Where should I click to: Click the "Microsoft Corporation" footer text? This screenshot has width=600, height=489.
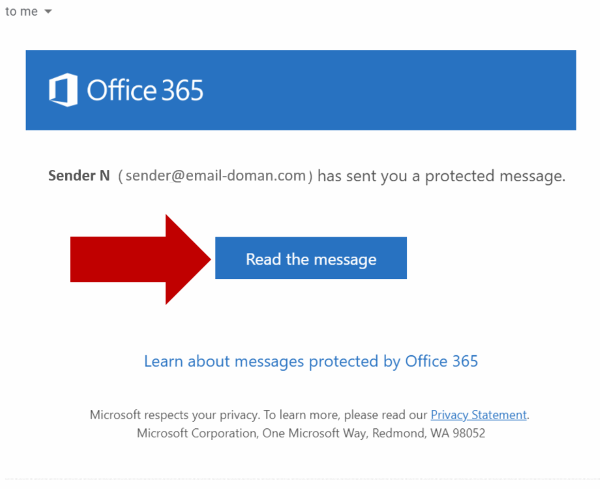198,433
